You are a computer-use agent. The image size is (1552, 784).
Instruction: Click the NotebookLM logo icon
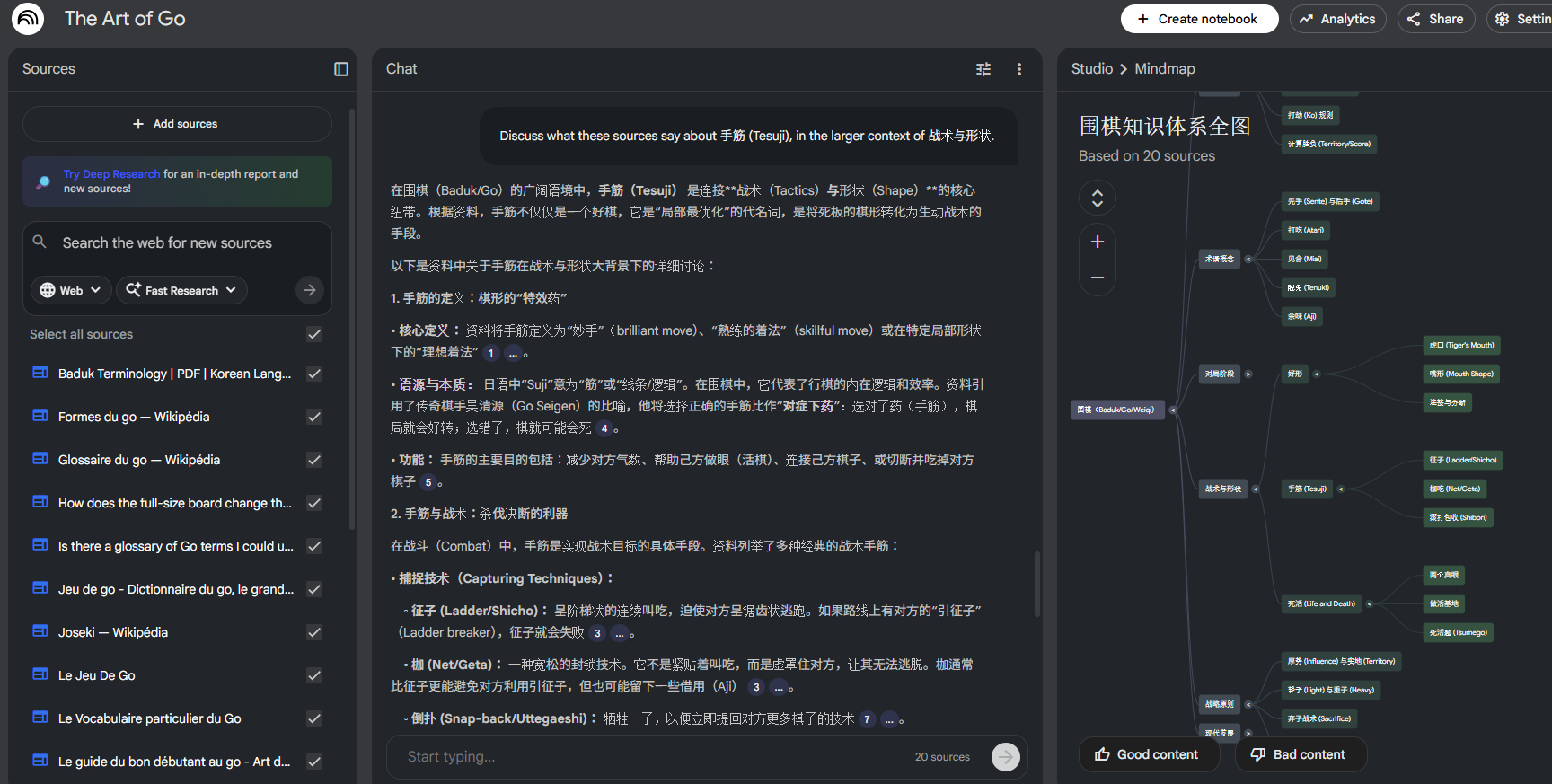pyautogui.click(x=28, y=19)
